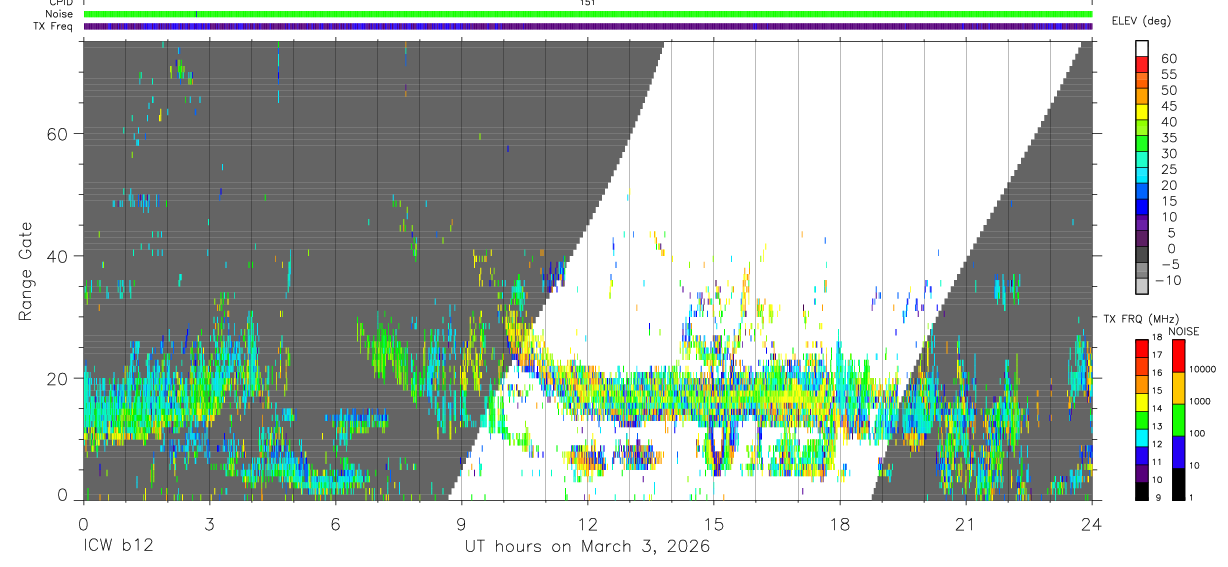This screenshot has height=567, width=1228.
Task: Click the 'ELEV (deg)' legend title
Action: (x=1142, y=21)
